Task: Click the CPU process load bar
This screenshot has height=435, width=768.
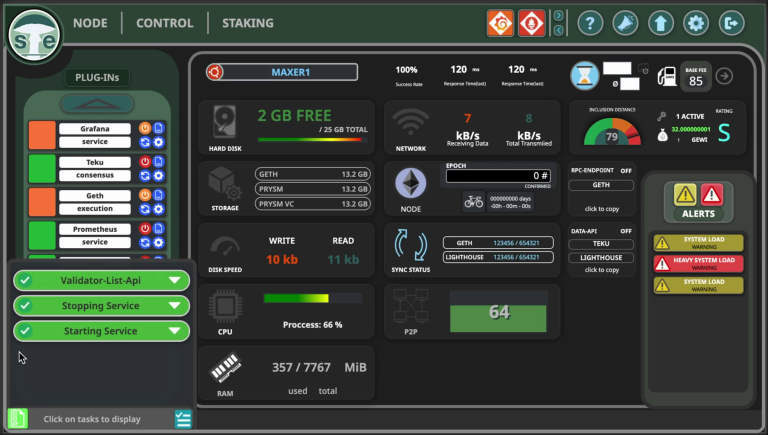Action: [x=313, y=298]
